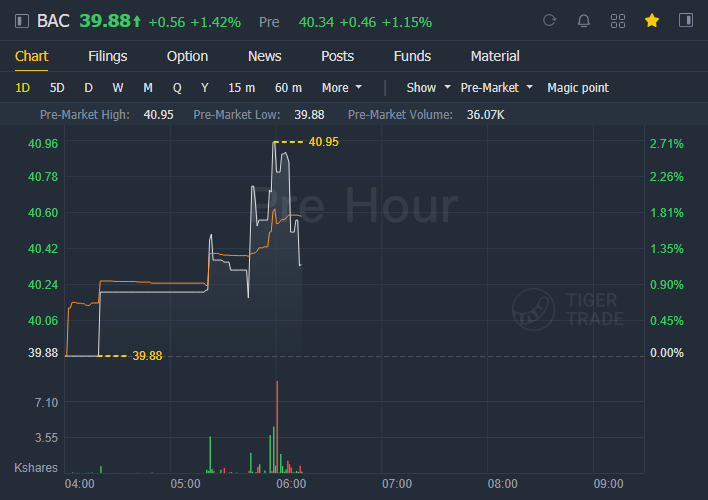The image size is (708, 500).
Task: Click the 40.60 price axis label
Action: click(x=43, y=213)
